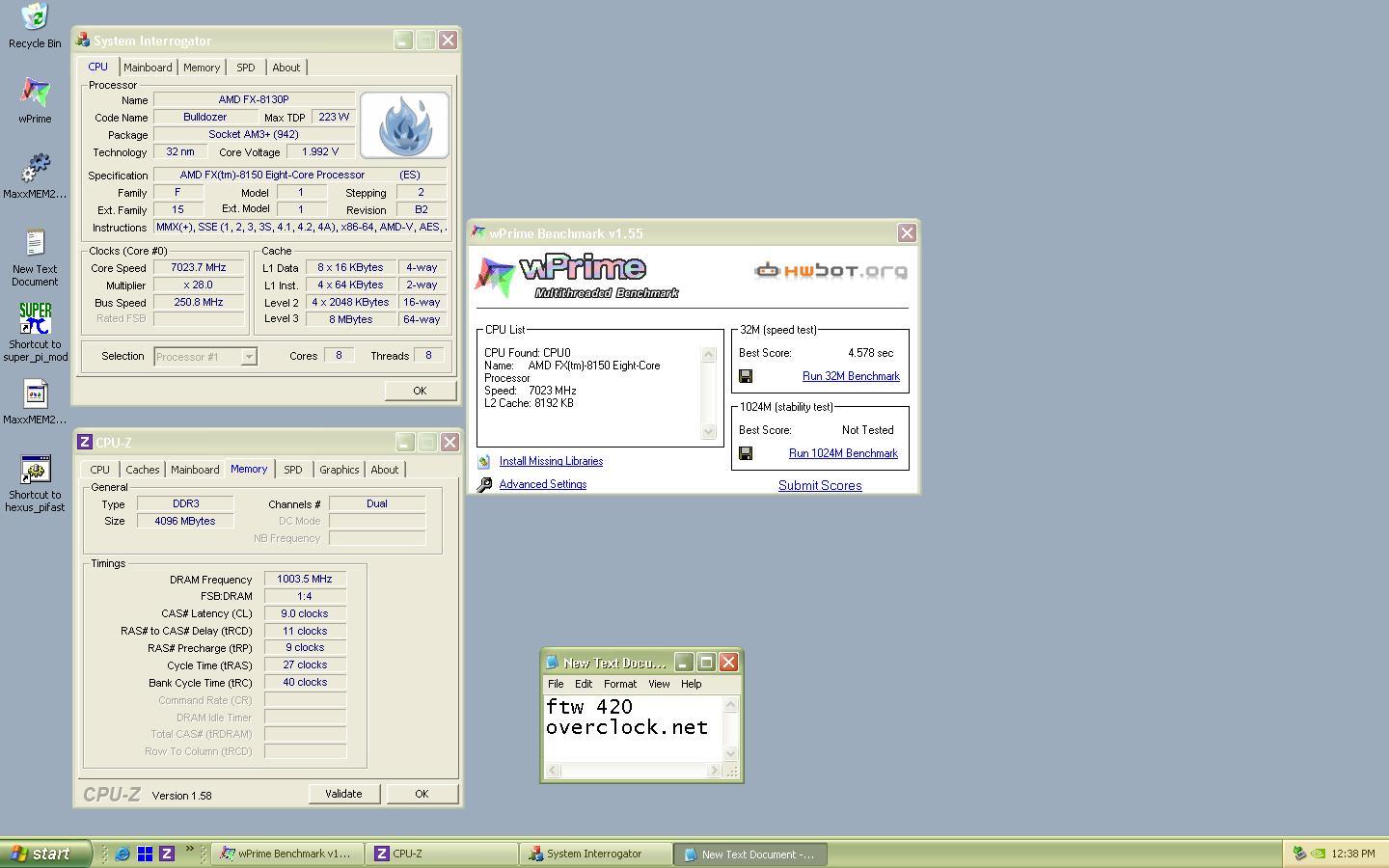Click the Validate button in CPU-Z
The height and width of the screenshot is (868, 1389).
pos(343,794)
